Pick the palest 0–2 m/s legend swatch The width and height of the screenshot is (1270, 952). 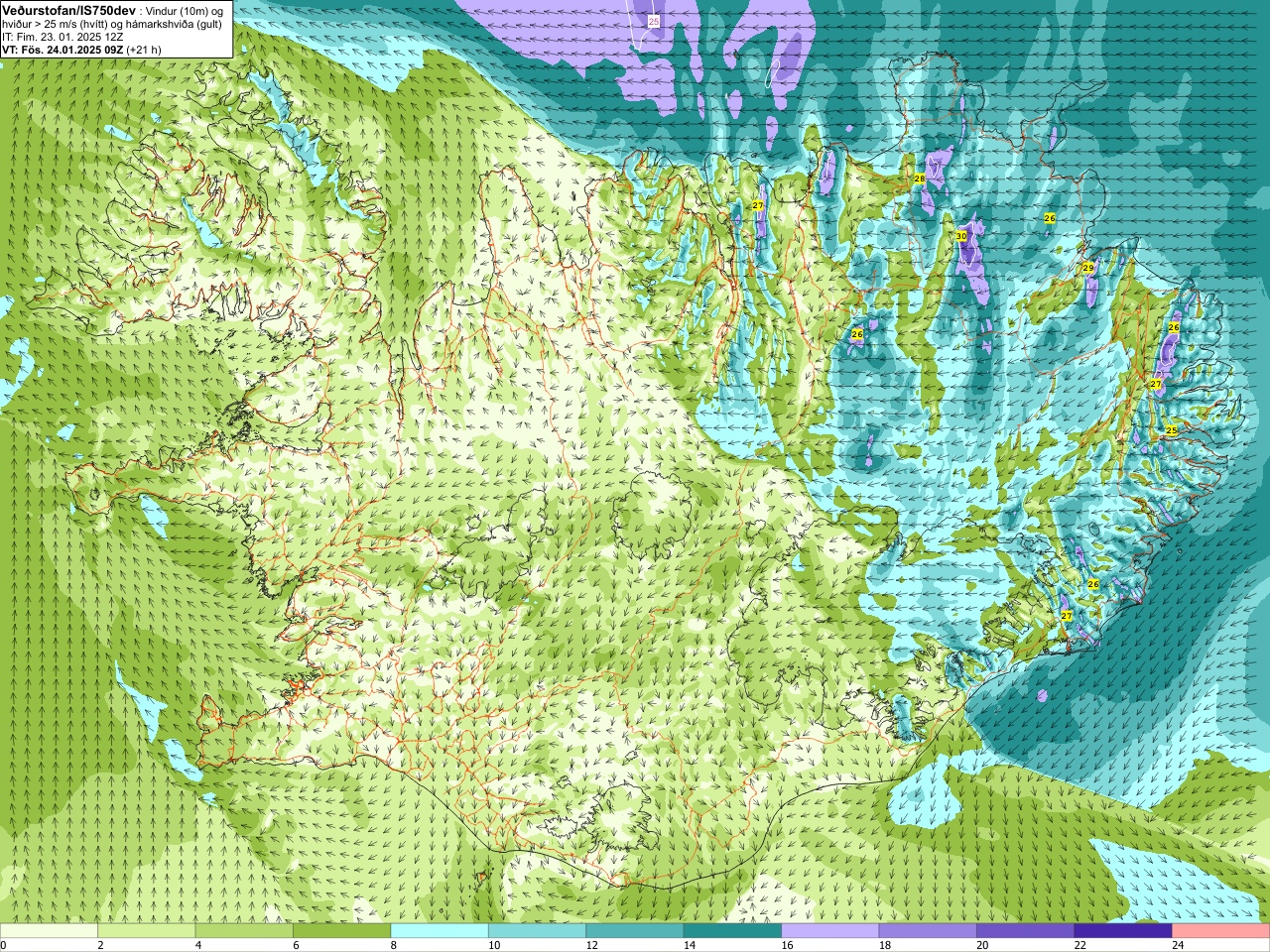49,931
